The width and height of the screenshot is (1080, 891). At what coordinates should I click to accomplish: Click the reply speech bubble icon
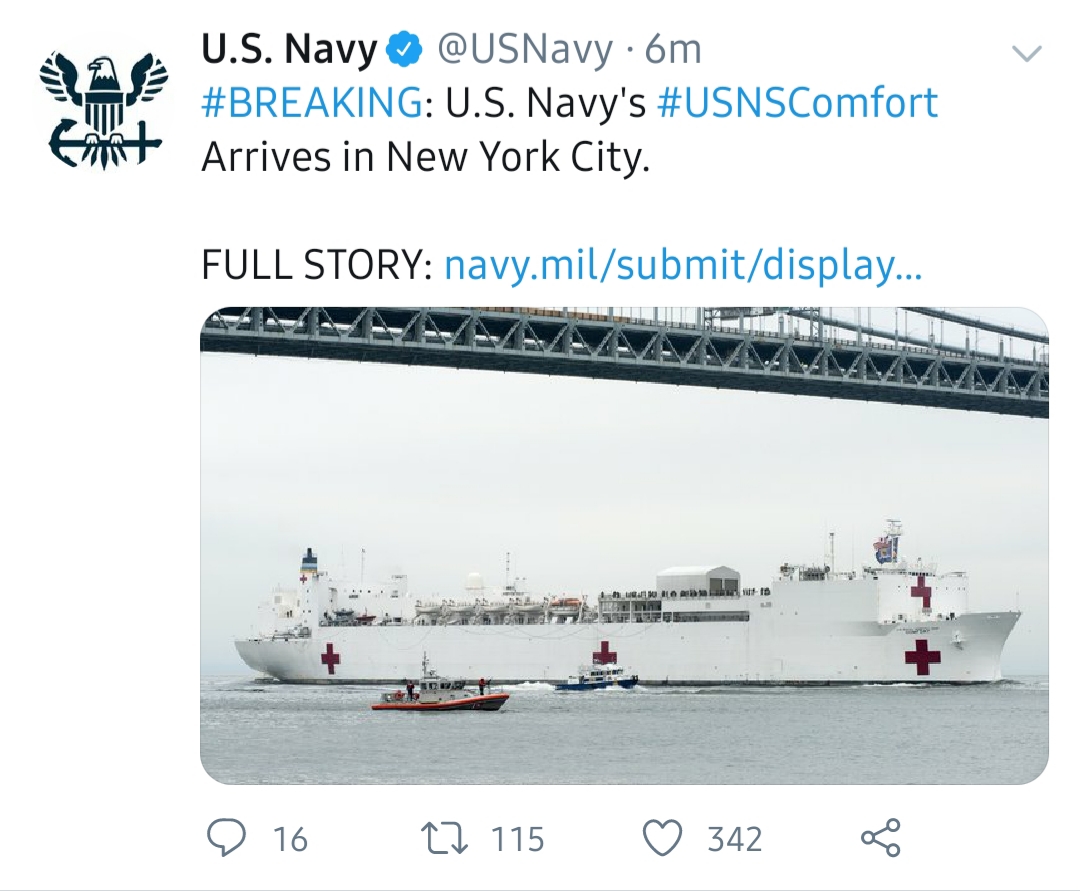227,838
